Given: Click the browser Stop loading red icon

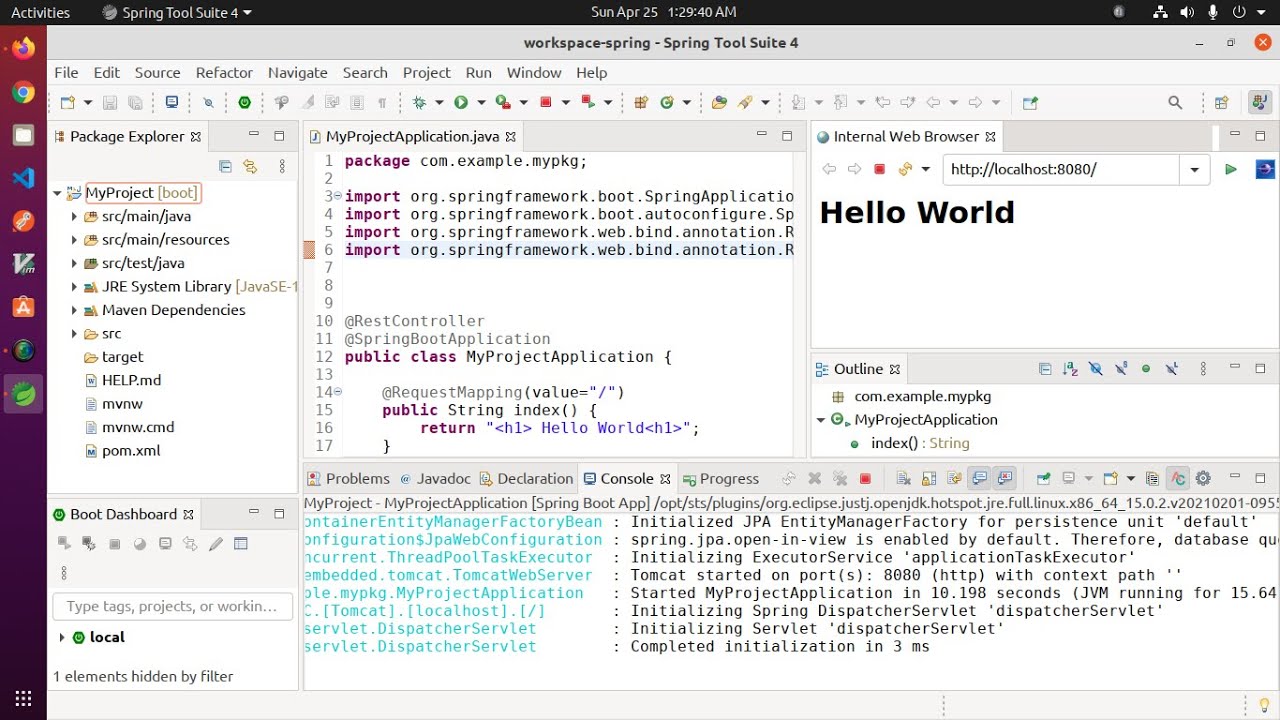Looking at the screenshot, I should pos(880,169).
